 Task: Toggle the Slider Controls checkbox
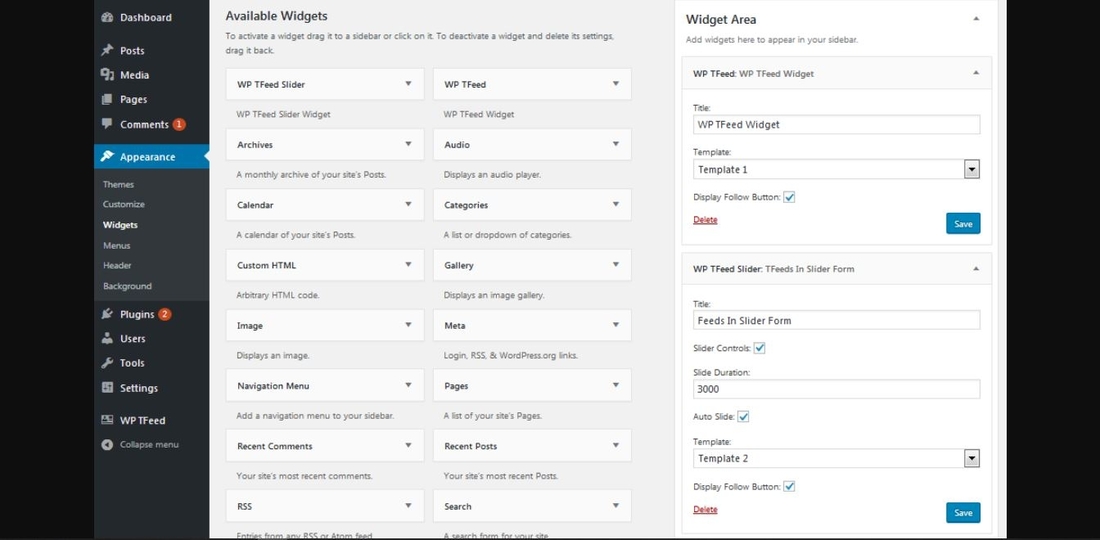coord(759,348)
